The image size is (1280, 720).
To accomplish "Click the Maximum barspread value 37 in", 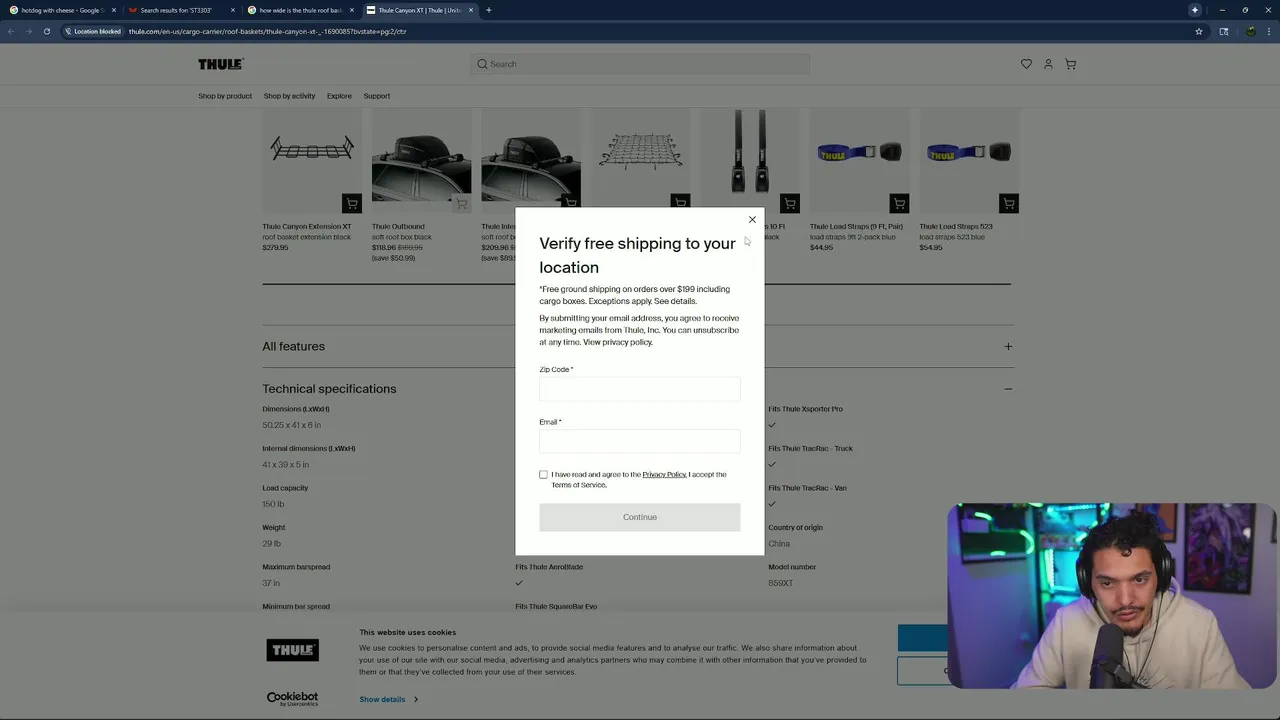I will click(271, 583).
